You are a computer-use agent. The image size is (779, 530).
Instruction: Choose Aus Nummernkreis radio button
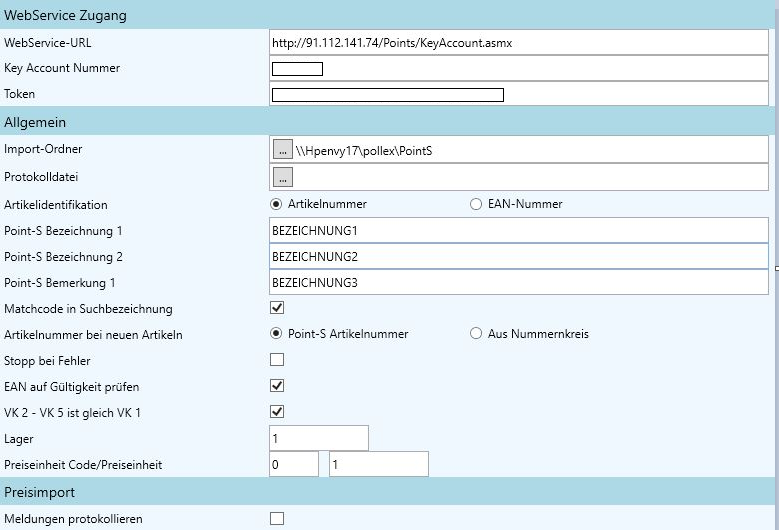[476, 334]
